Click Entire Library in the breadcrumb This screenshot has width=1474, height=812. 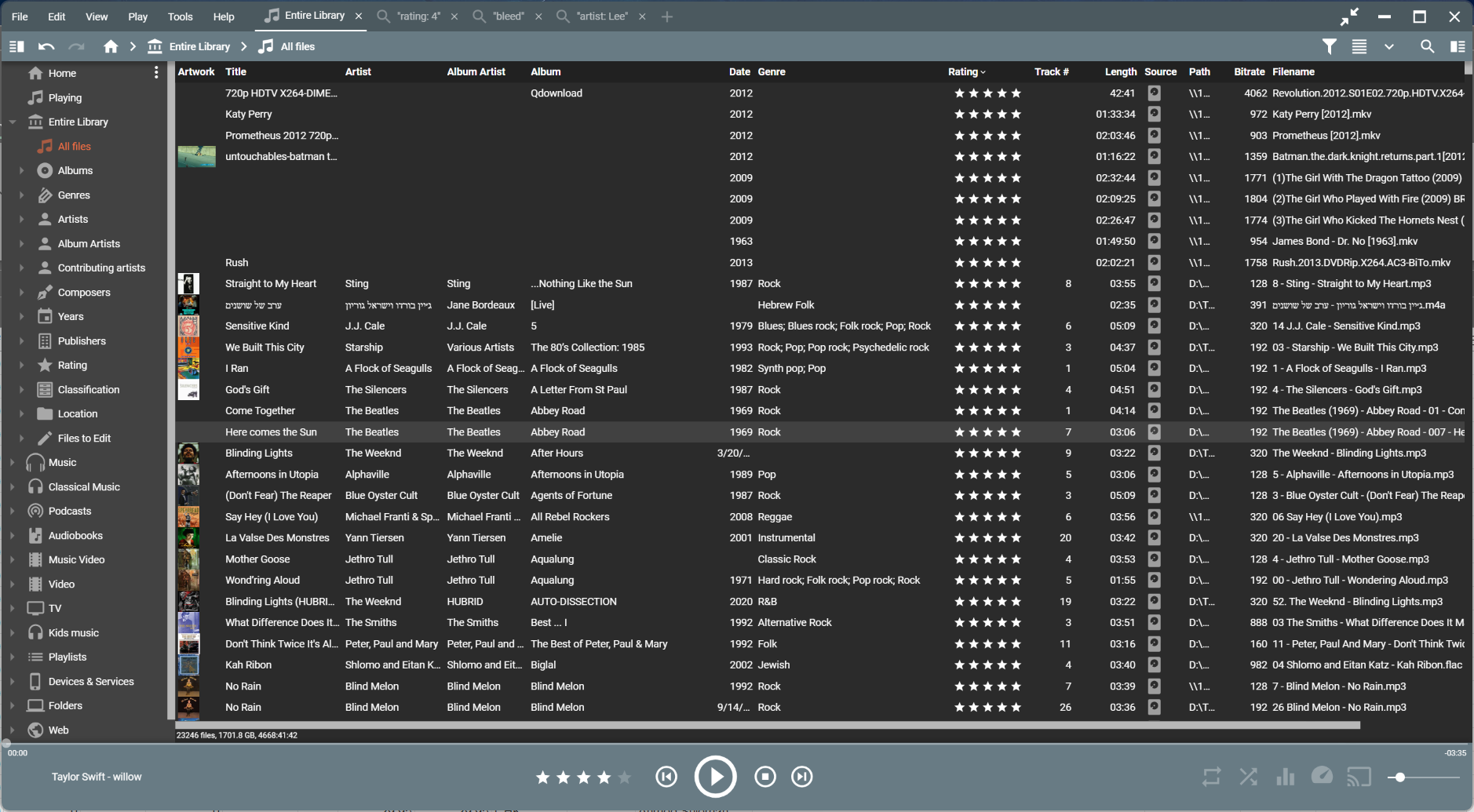point(199,47)
